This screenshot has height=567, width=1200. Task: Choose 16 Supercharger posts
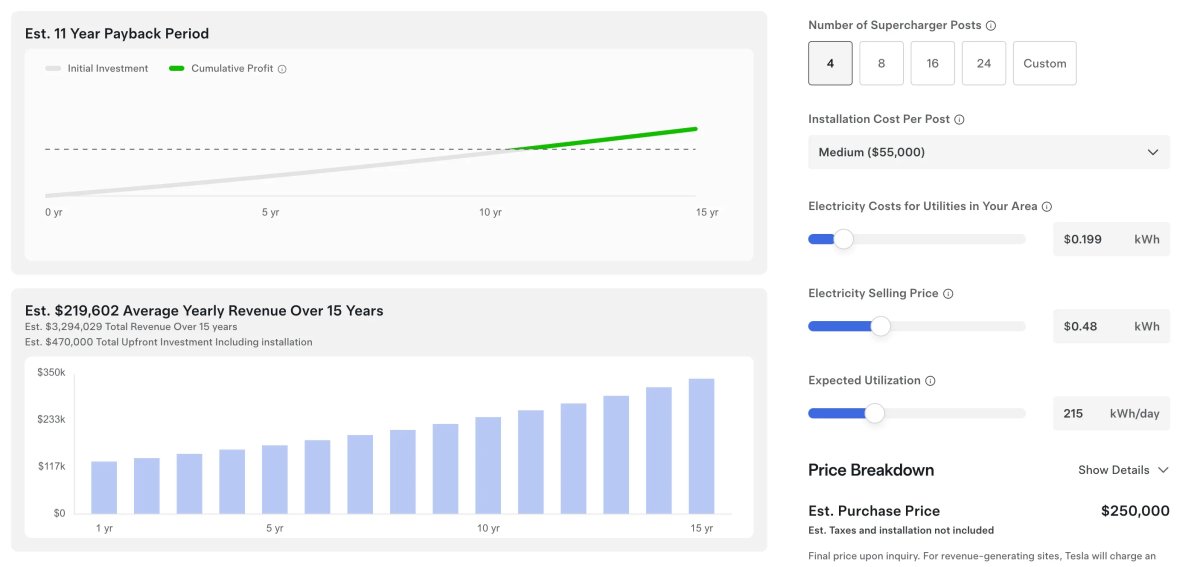tap(932, 63)
